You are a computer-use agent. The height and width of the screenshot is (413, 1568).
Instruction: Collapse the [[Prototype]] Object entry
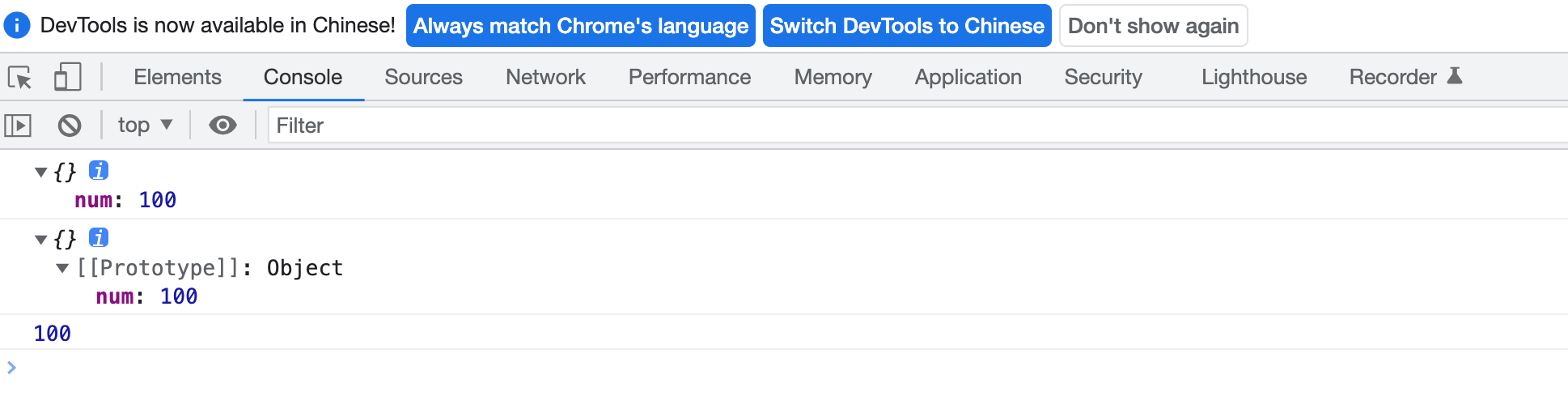tap(62, 268)
